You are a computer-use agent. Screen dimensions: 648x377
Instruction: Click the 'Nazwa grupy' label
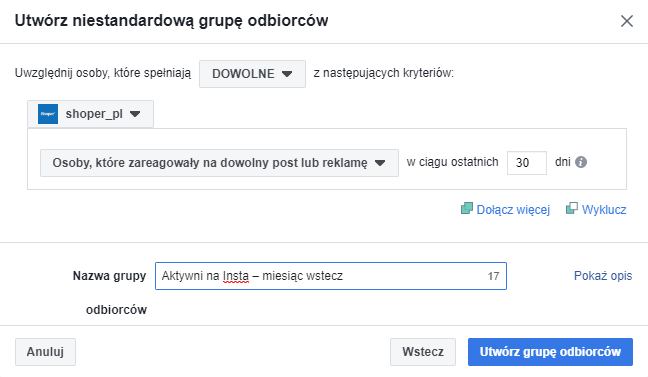pyautogui.click(x=110, y=276)
